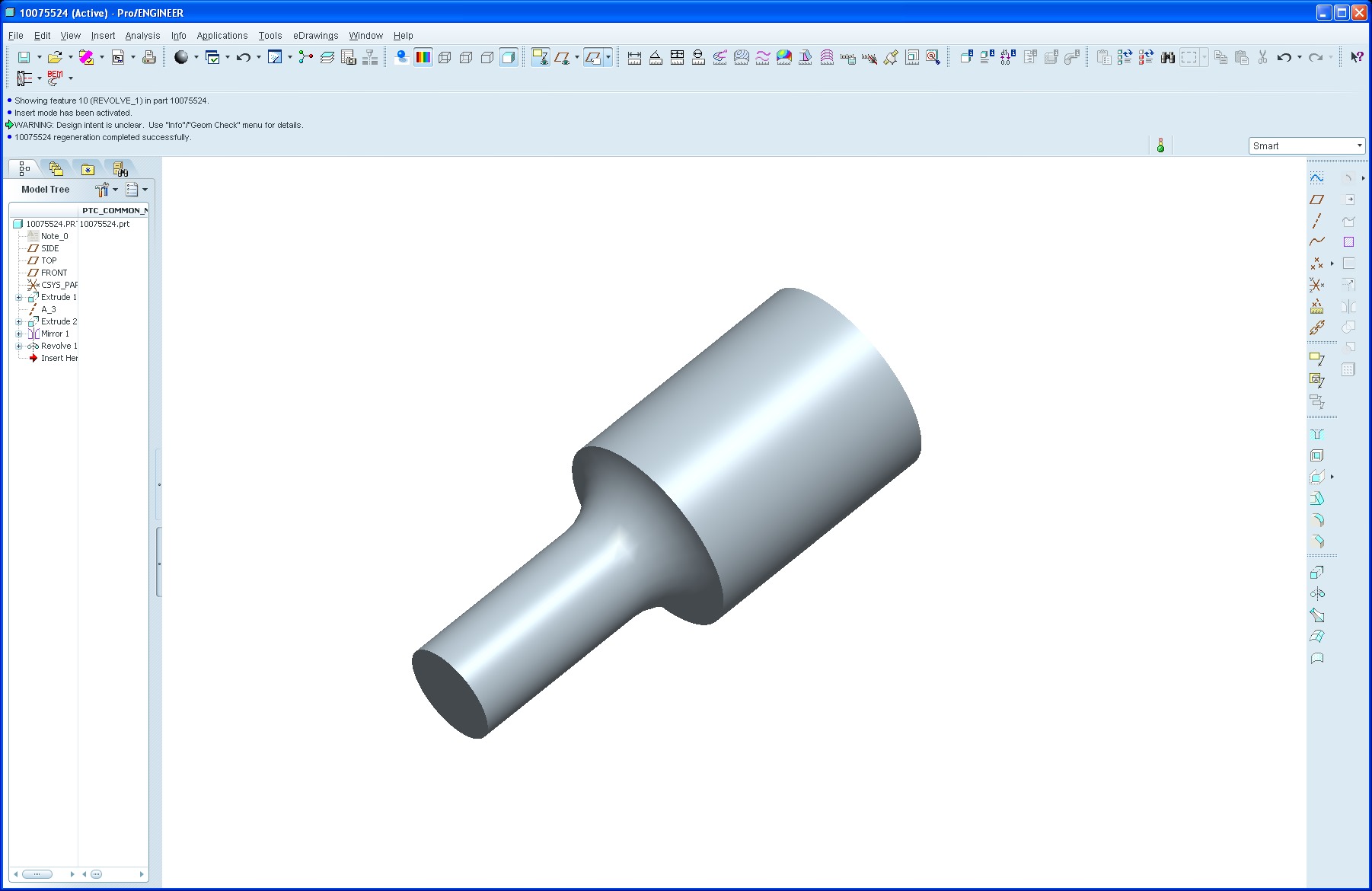The width and height of the screenshot is (1372, 891).
Task: Click the Distance measure icon
Action: 634,57
